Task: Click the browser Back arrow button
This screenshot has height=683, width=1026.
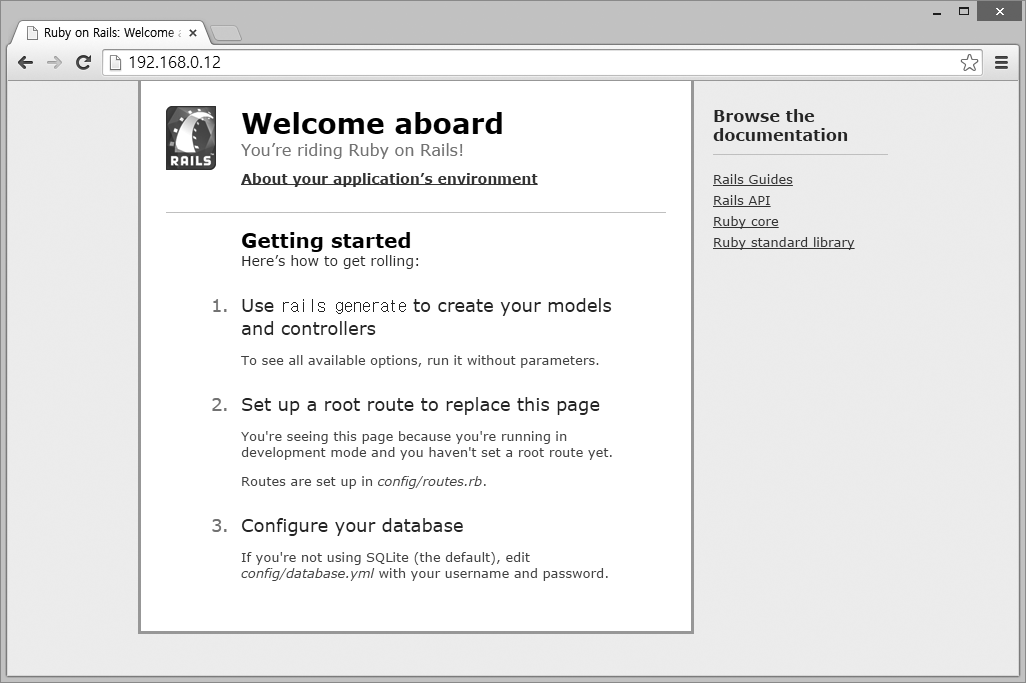Action: [26, 62]
